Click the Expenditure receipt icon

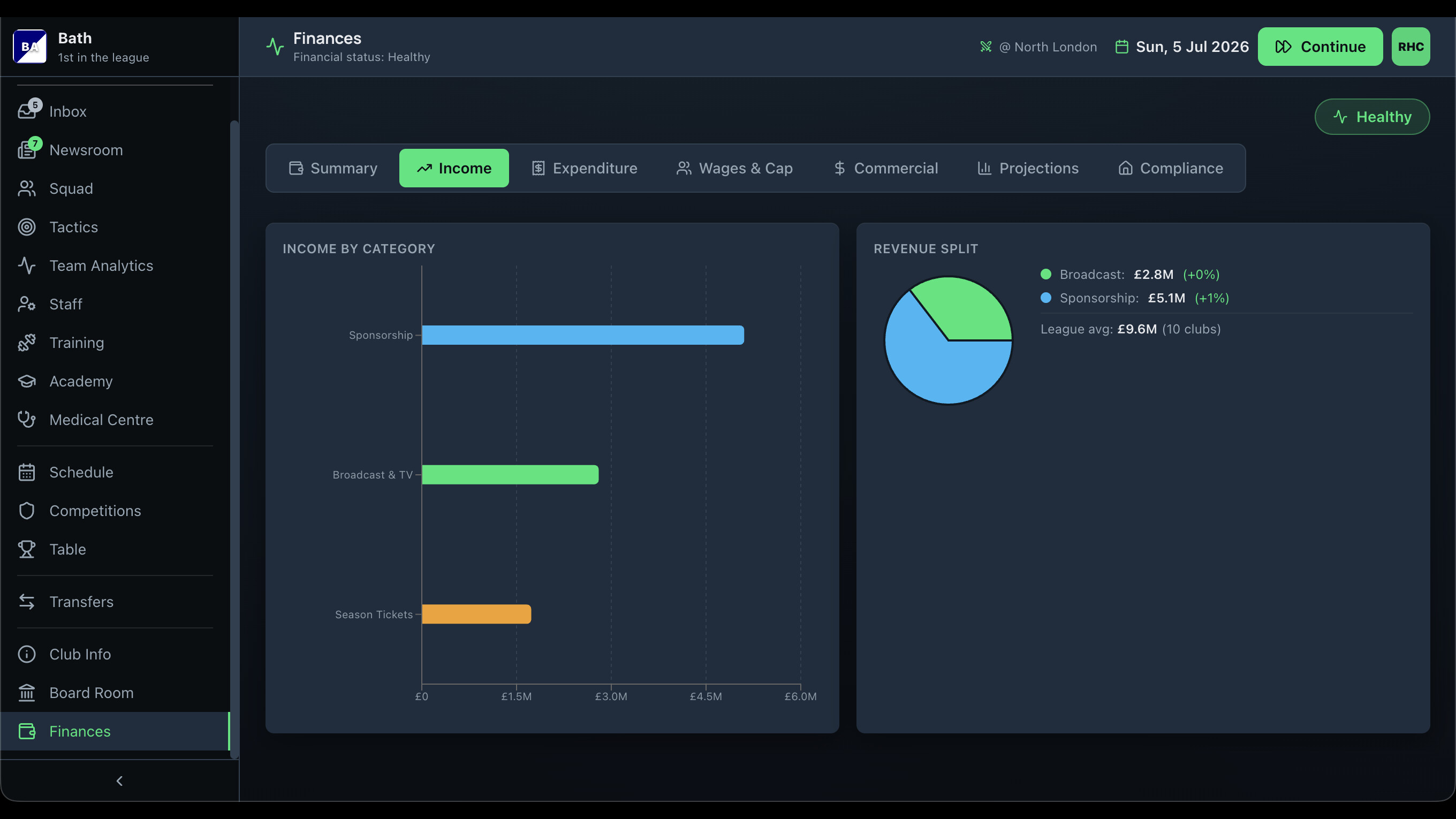538,168
